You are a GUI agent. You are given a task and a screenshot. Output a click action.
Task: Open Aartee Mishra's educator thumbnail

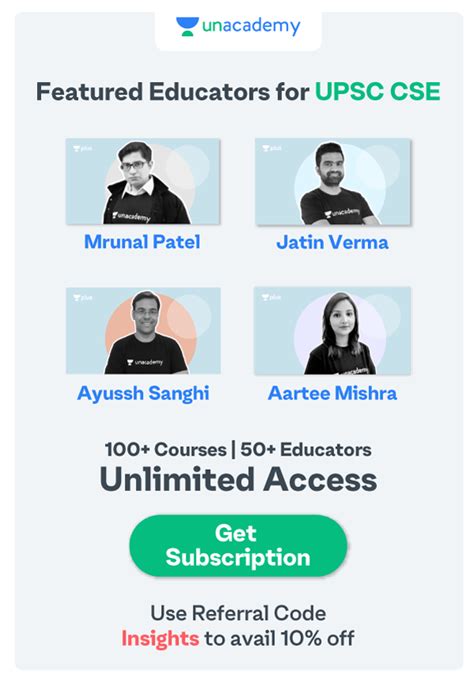[332, 331]
